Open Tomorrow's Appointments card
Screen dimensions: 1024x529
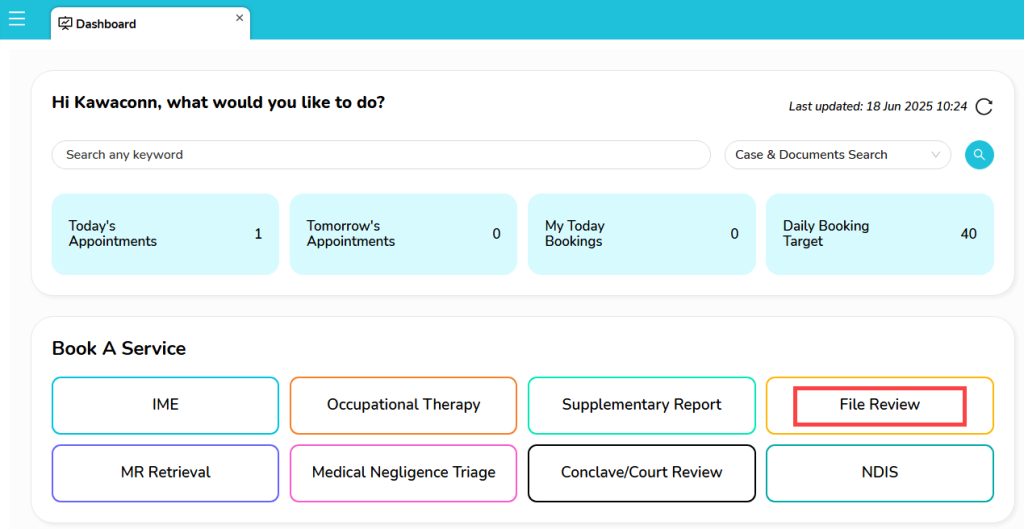coord(403,234)
